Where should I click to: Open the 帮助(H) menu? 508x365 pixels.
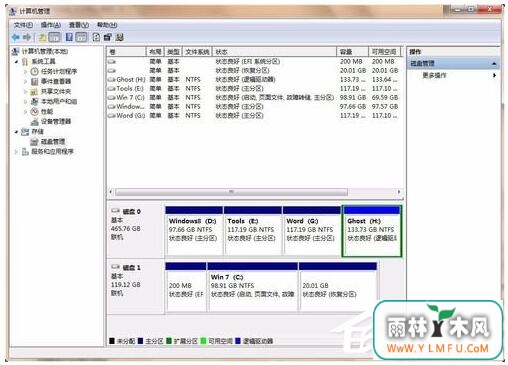pyautogui.click(x=107, y=25)
